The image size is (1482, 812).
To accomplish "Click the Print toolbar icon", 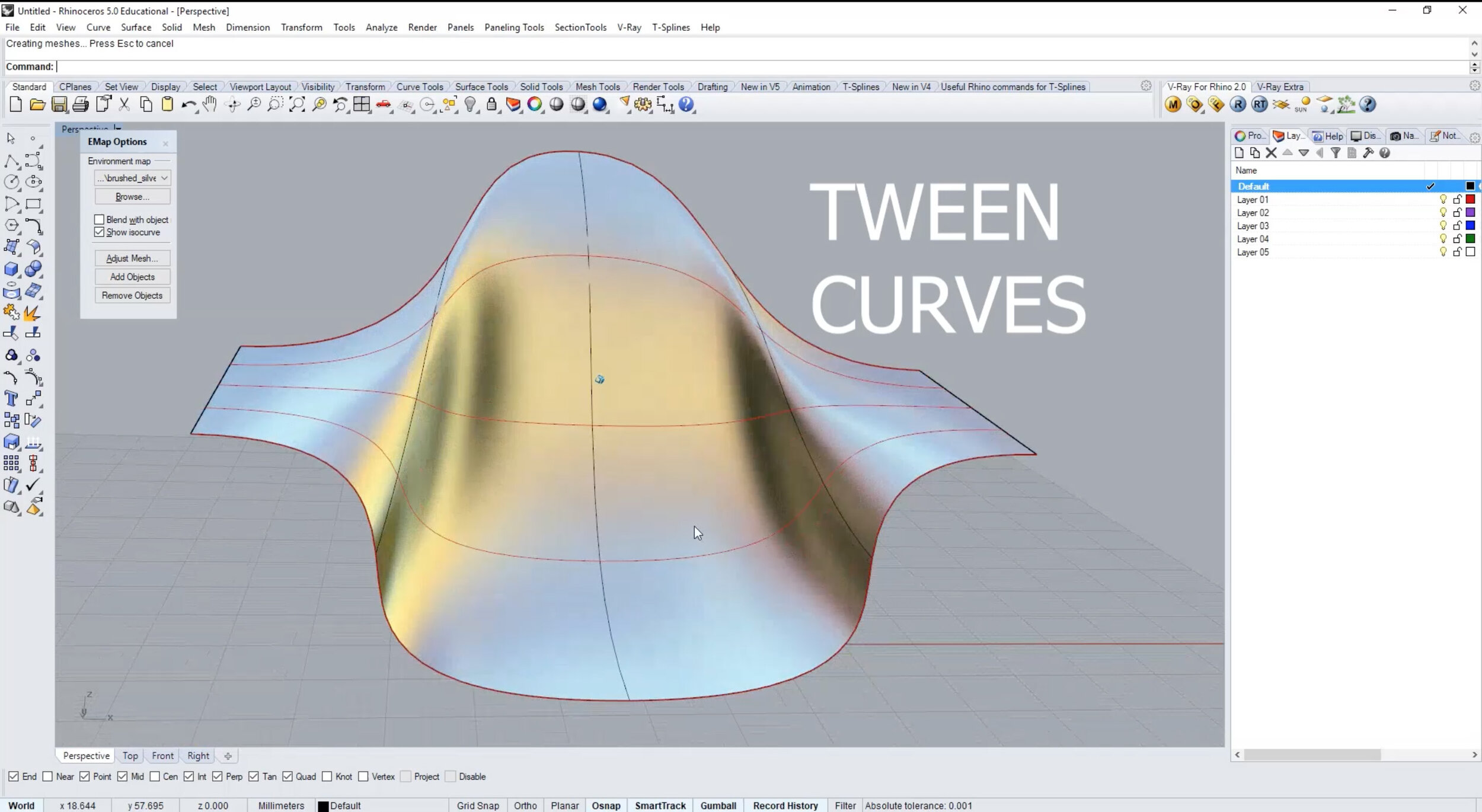I will pyautogui.click(x=81, y=105).
